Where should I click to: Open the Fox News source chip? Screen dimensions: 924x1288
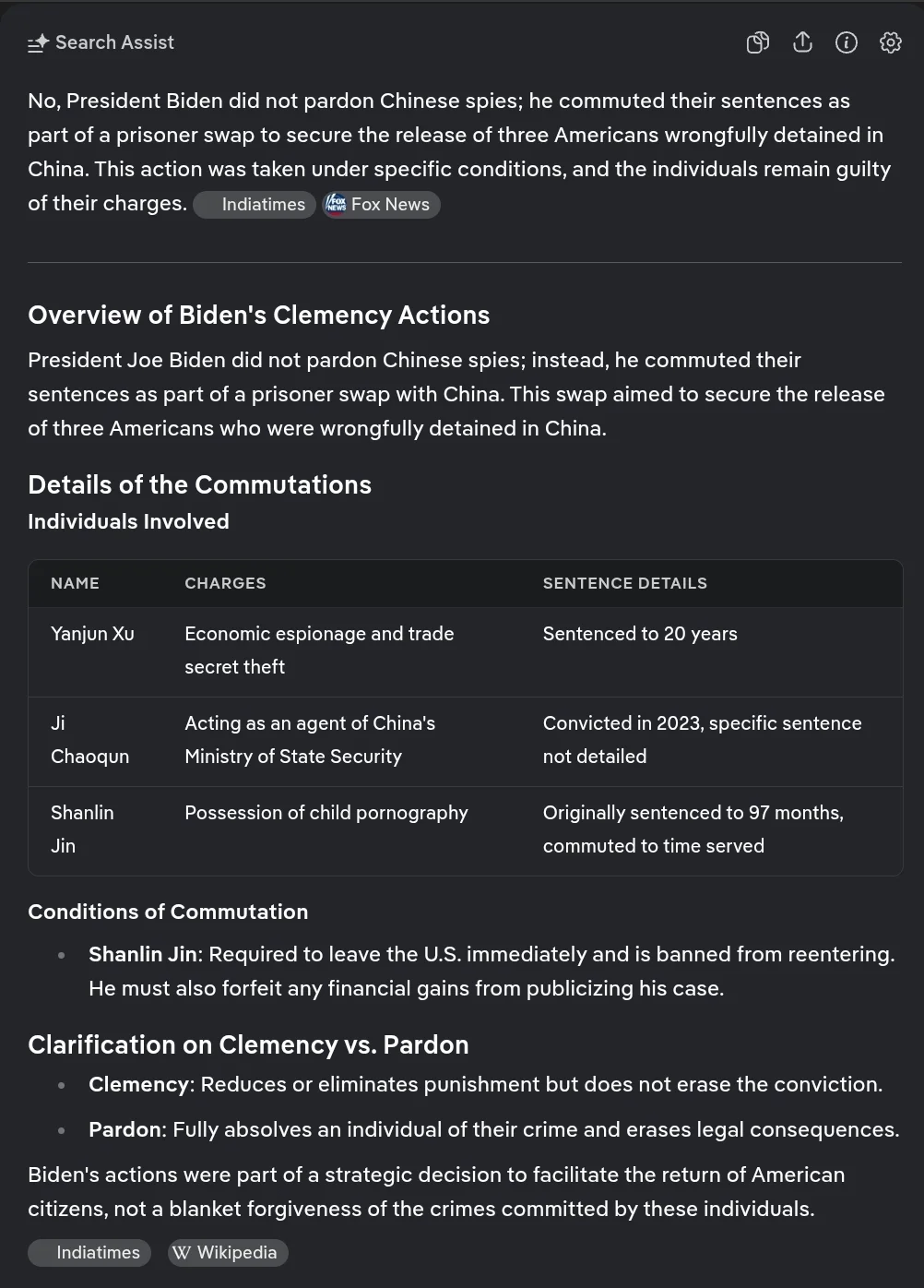[381, 205]
